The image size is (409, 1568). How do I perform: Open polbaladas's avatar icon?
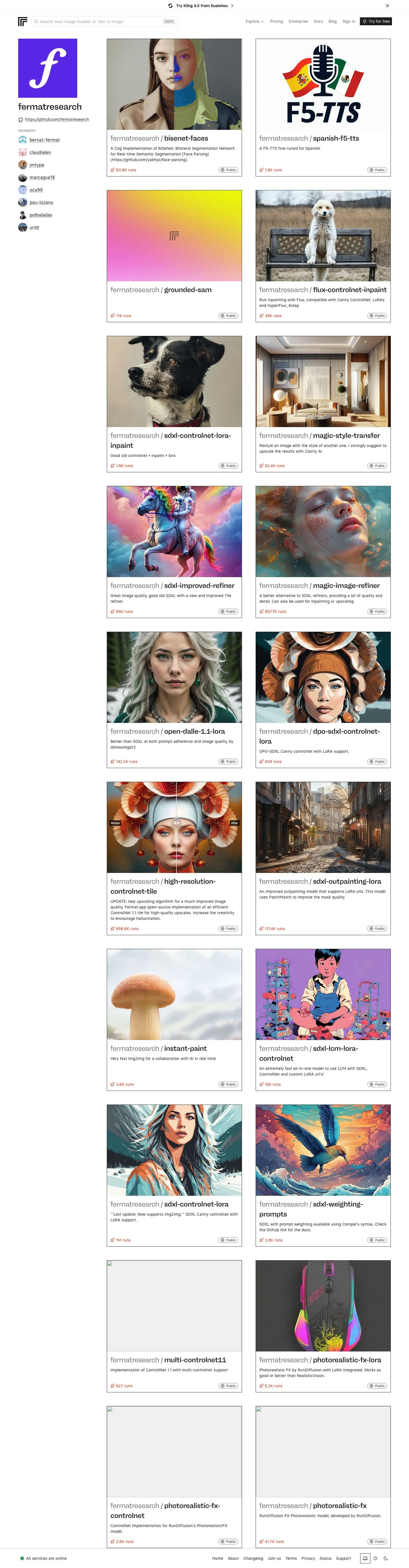pos(22,215)
